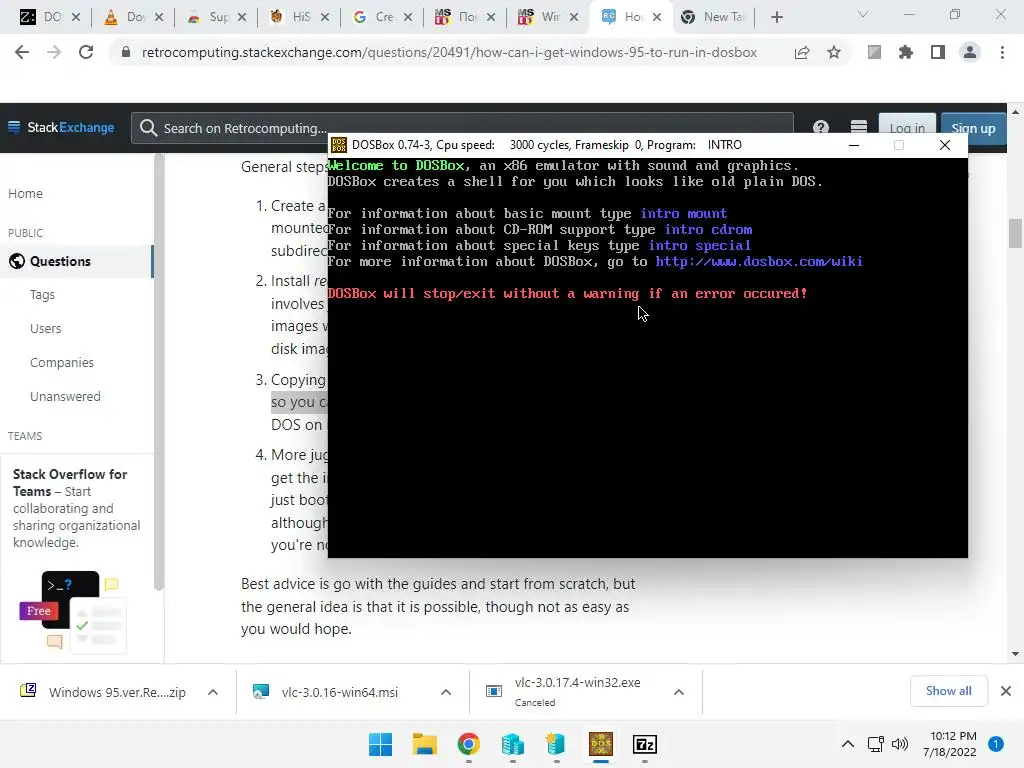Open File Explorer from the taskbar
The height and width of the screenshot is (768, 1024).
(424, 744)
